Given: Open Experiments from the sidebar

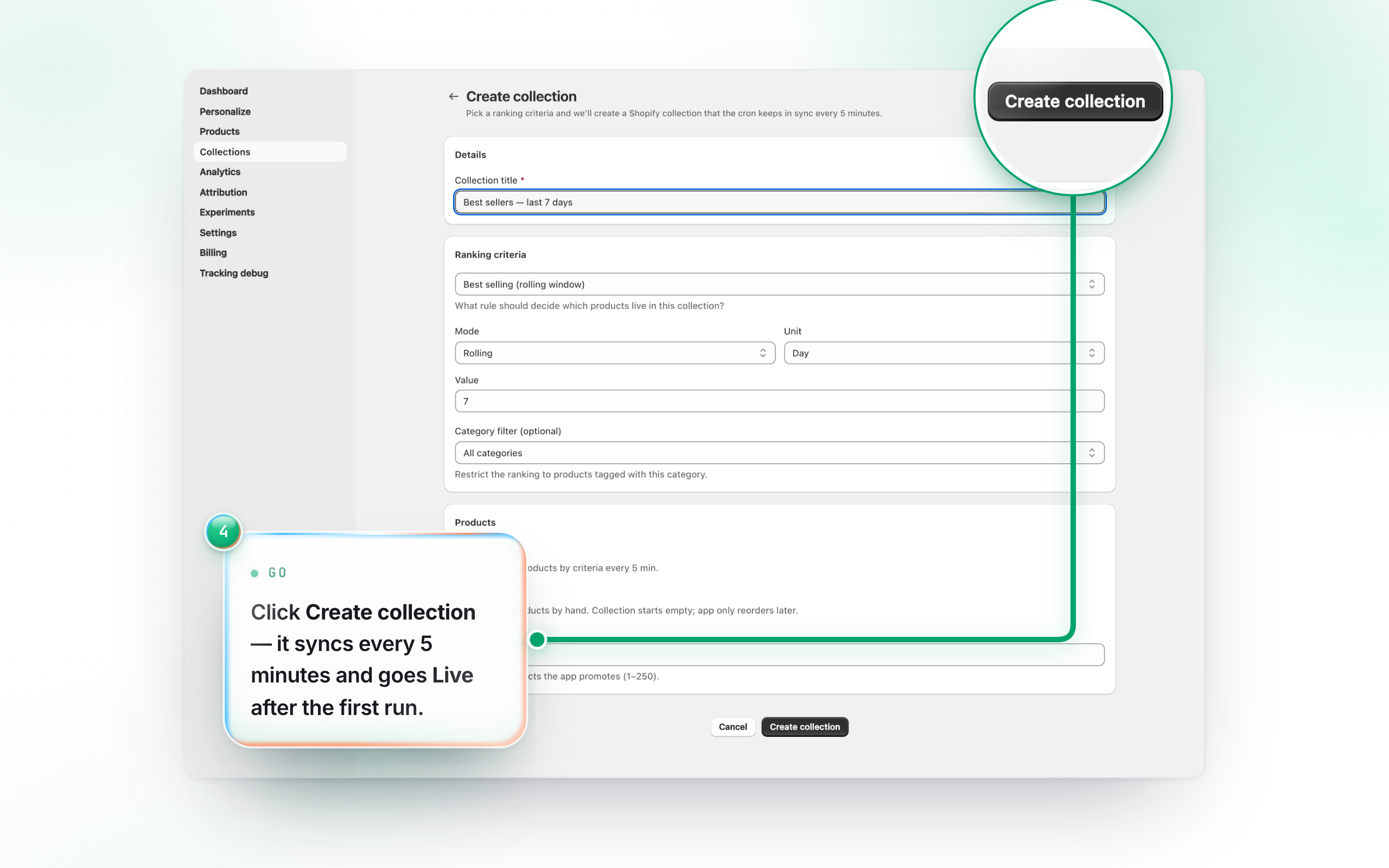Looking at the screenshot, I should [x=227, y=213].
